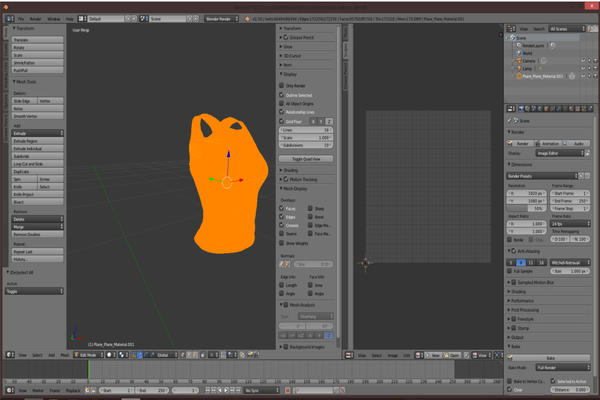Viewport: 600px width, 400px height.
Task: Open the Texture properties tab icon
Action: [x=578, y=109]
